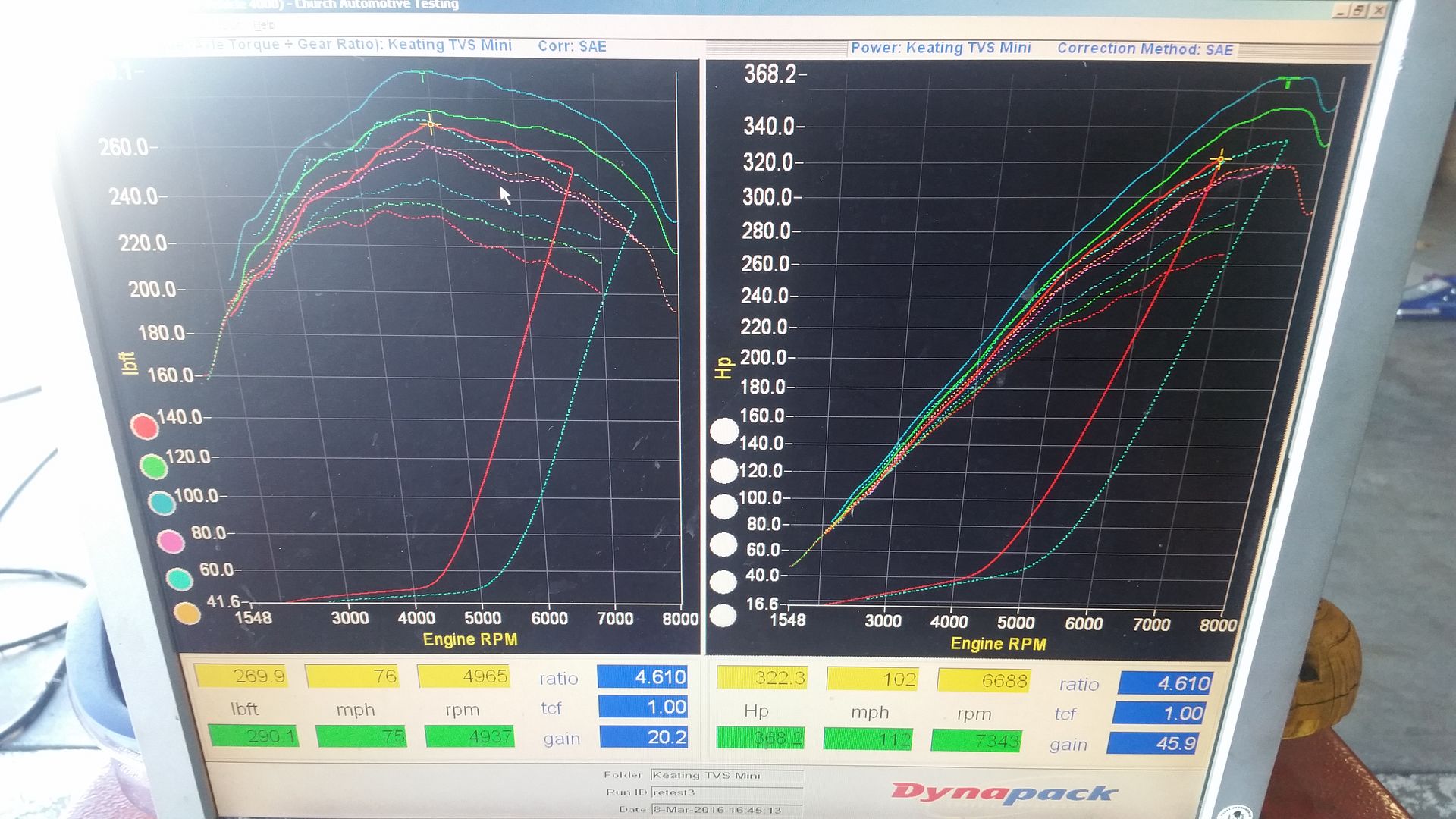Click the green peak marker on power graph
1456x819 pixels.
point(1288,81)
